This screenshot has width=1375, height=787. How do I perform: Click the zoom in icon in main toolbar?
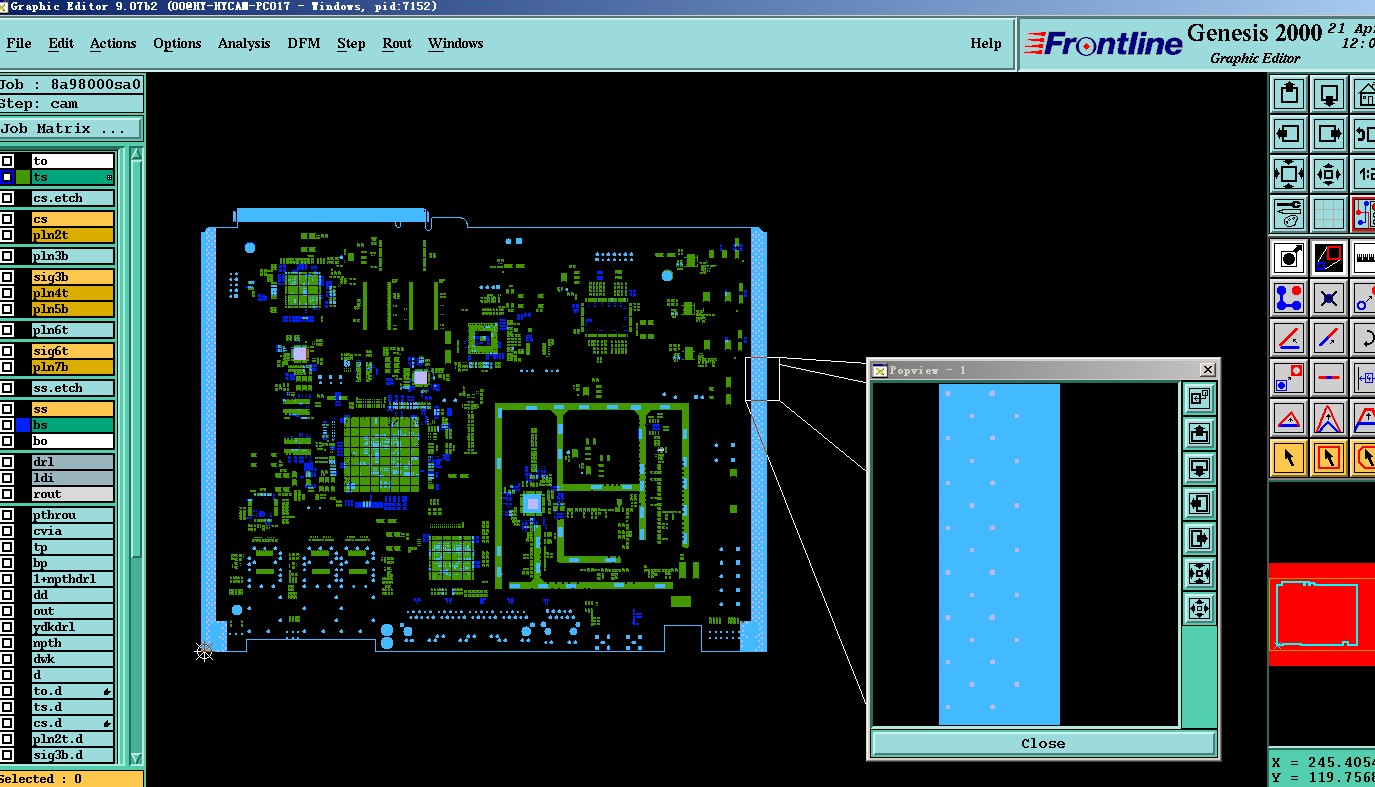coord(1289,174)
